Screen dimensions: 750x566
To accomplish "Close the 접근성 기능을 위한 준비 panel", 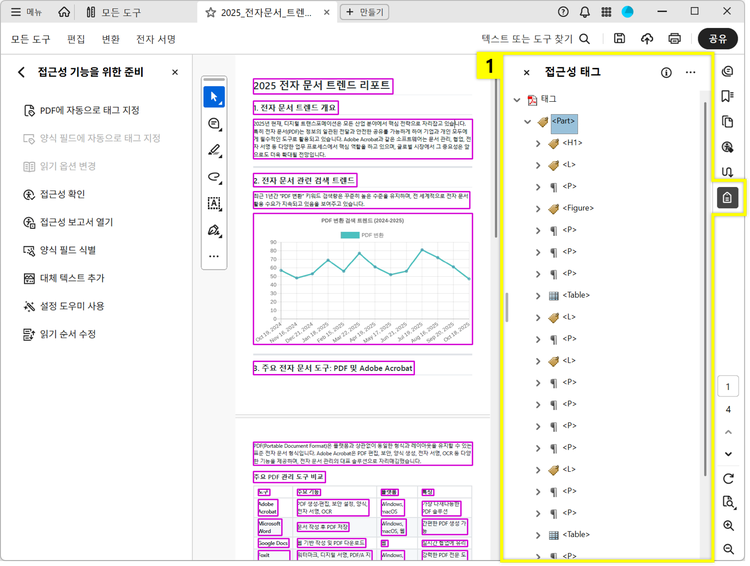I will (x=175, y=72).
